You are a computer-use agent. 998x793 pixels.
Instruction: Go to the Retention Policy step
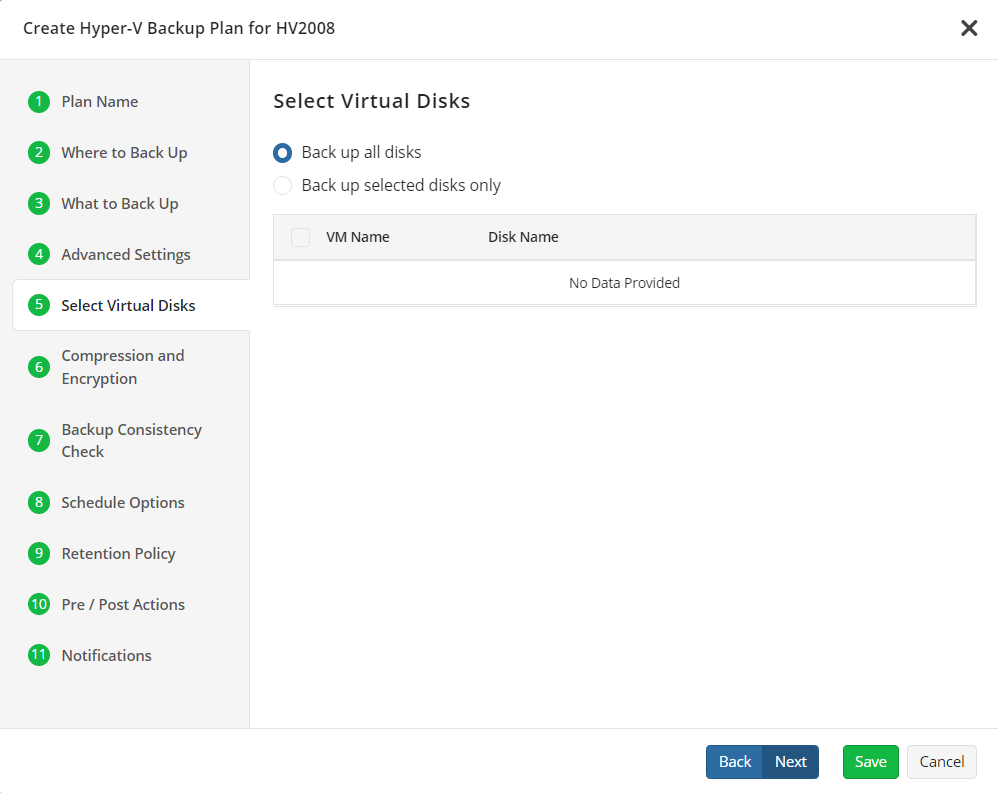(x=118, y=554)
